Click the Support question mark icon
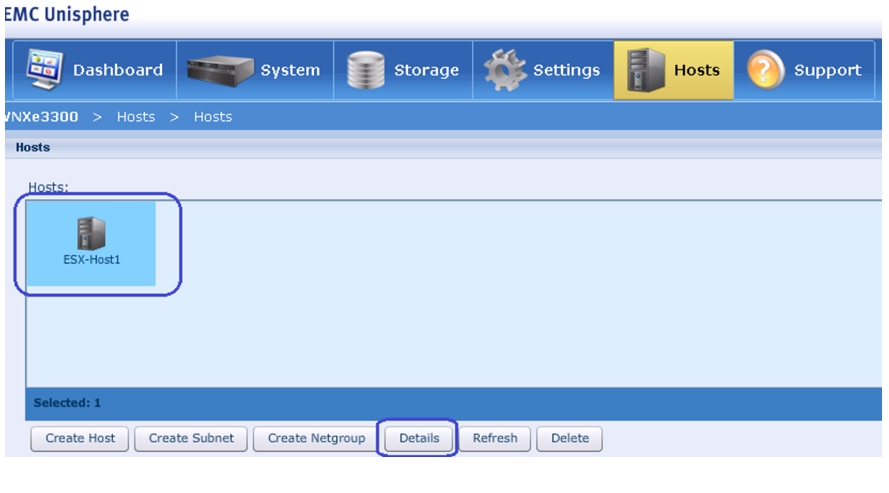889x493 pixels. [765, 70]
